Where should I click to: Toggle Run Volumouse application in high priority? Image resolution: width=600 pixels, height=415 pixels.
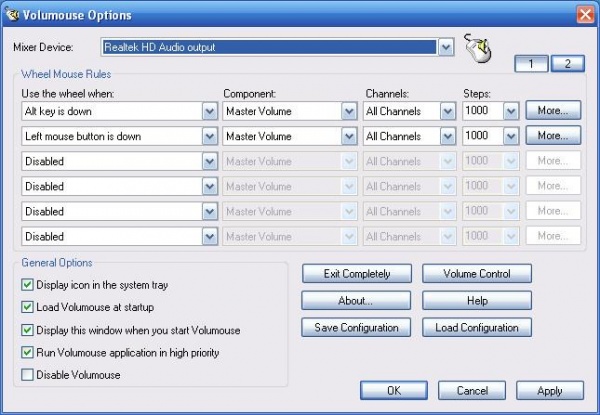[x=27, y=352]
